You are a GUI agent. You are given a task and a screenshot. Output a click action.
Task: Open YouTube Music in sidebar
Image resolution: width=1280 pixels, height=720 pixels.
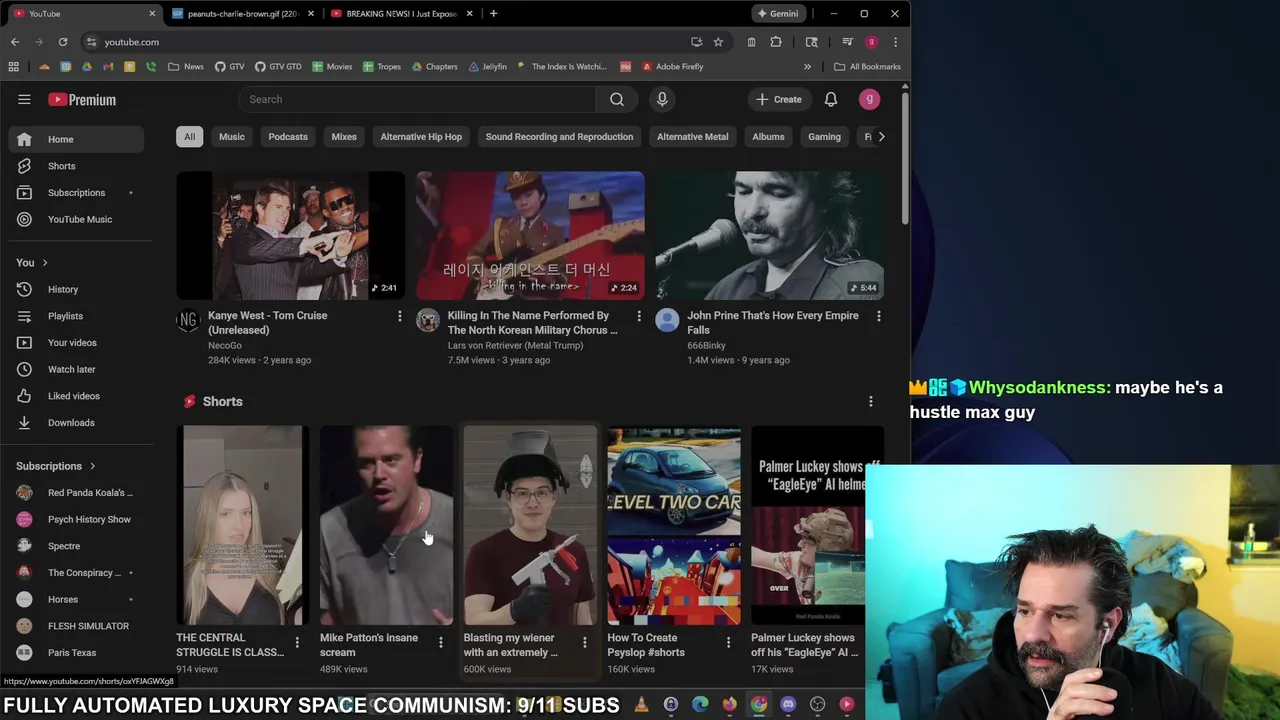click(76, 219)
